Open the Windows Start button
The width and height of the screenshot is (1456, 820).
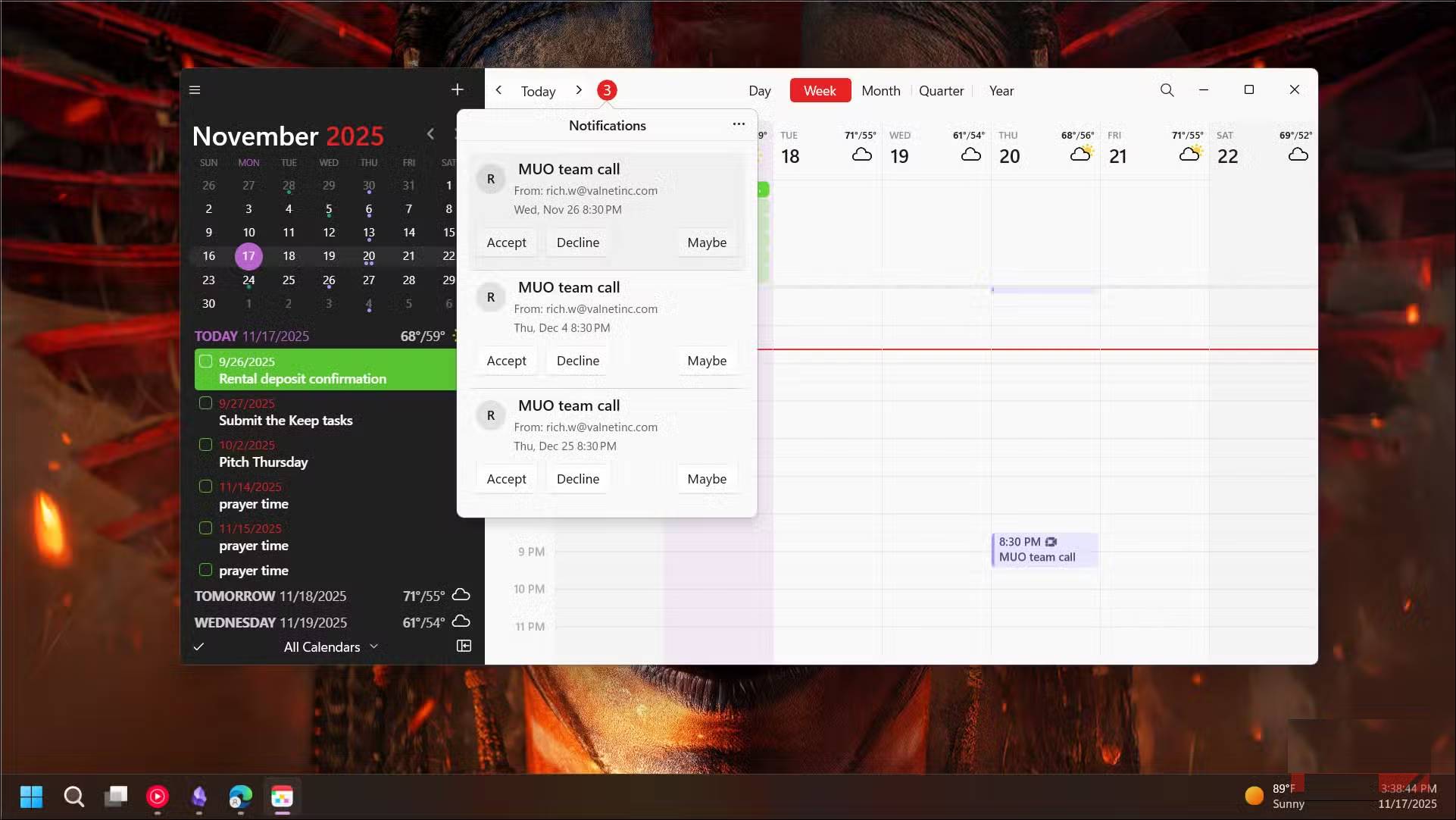(31, 797)
